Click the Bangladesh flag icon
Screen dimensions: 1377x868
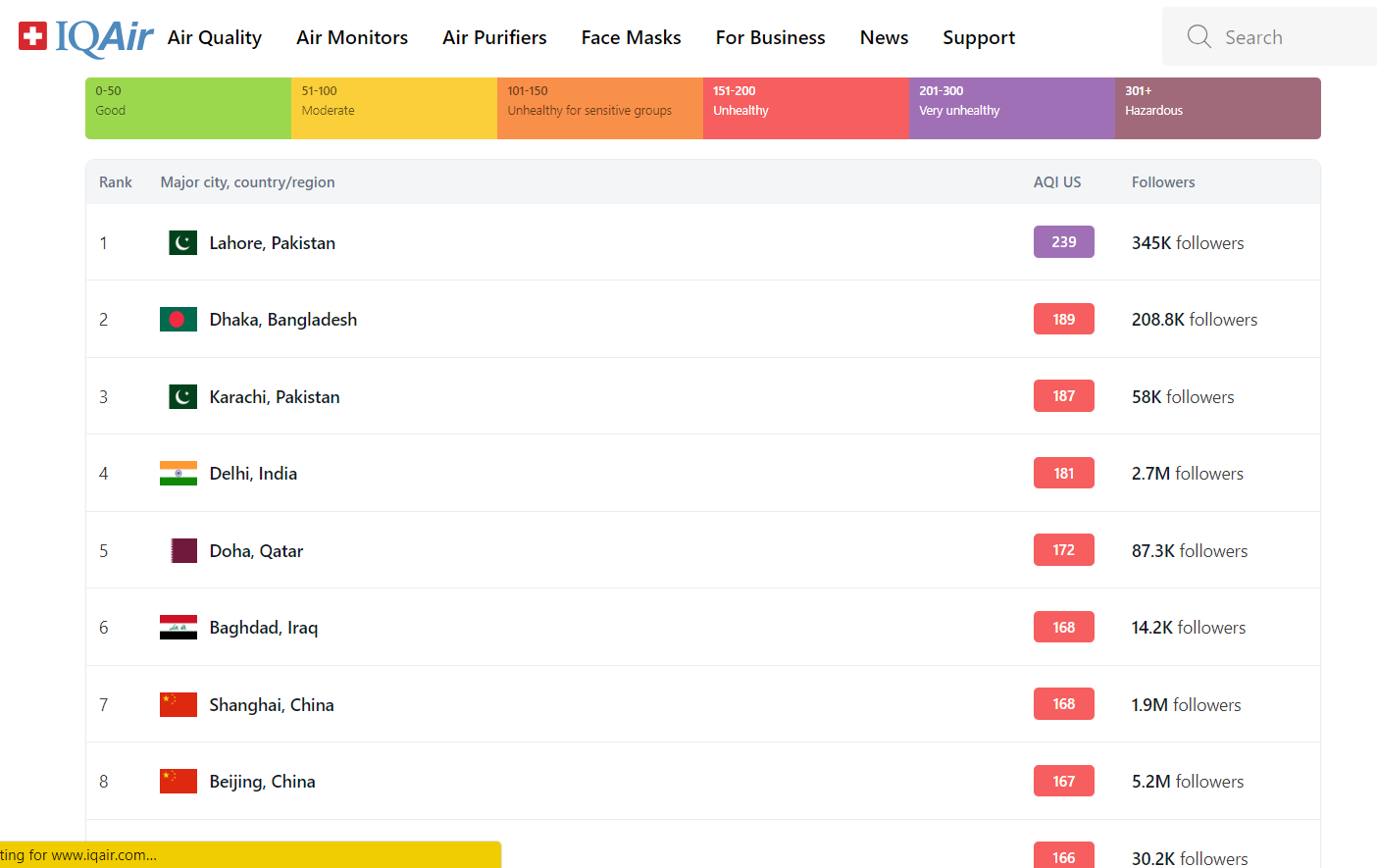pos(178,320)
